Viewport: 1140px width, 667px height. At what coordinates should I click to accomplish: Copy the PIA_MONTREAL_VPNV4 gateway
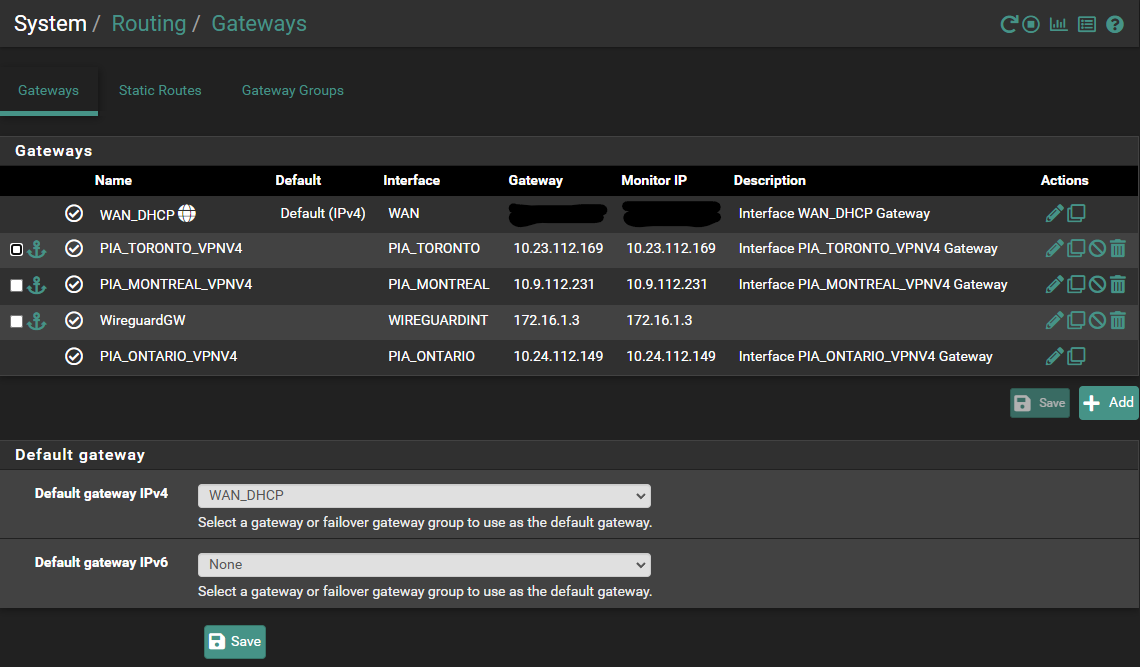(1076, 284)
